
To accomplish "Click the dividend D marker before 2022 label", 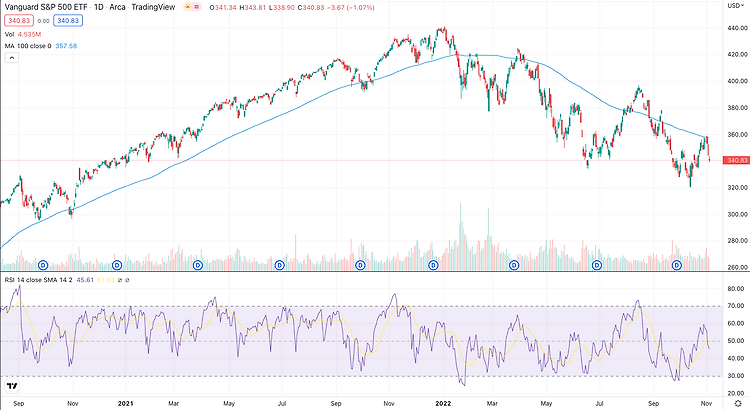I will pos(433,265).
